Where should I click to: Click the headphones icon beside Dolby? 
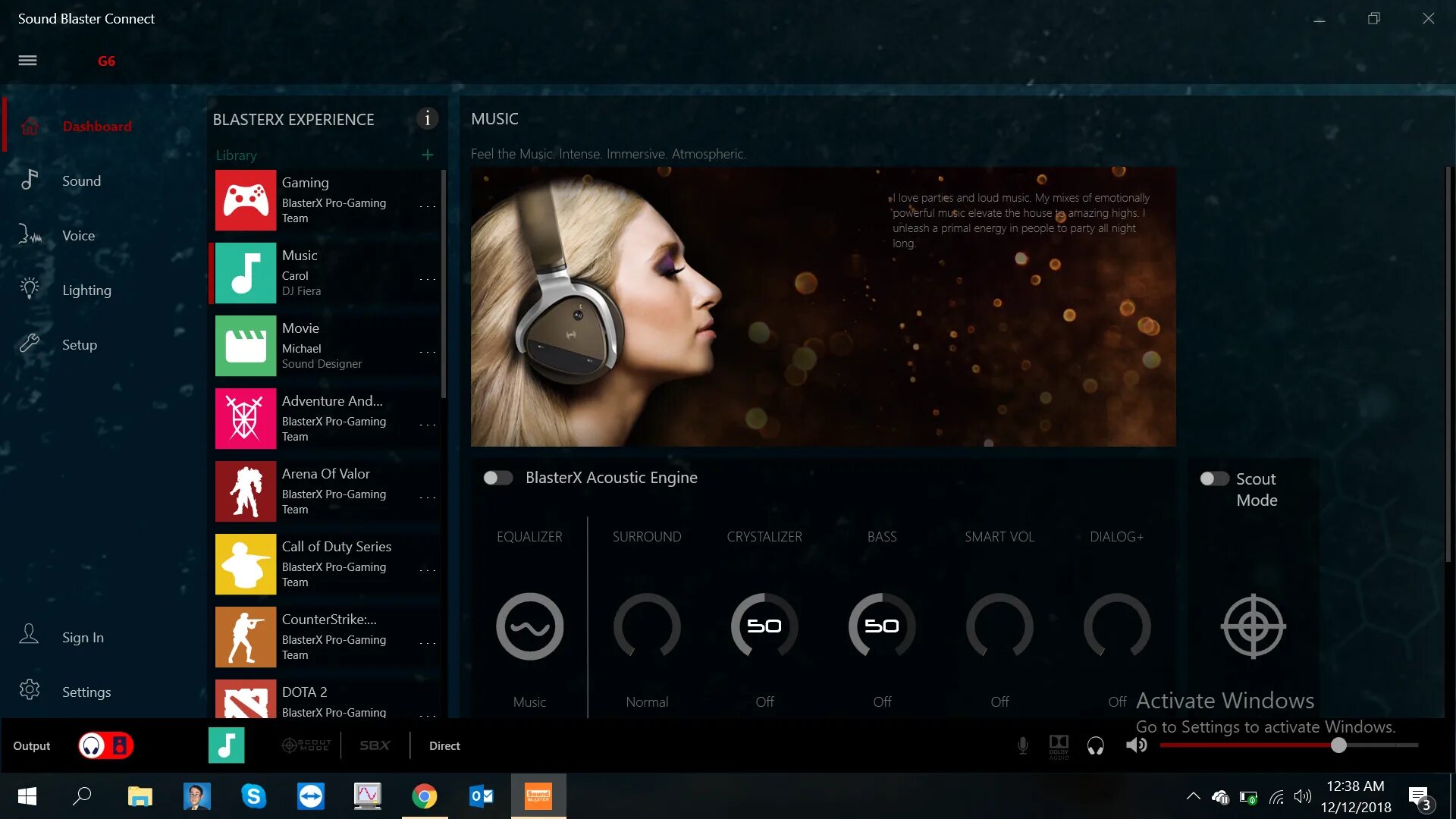[1095, 745]
